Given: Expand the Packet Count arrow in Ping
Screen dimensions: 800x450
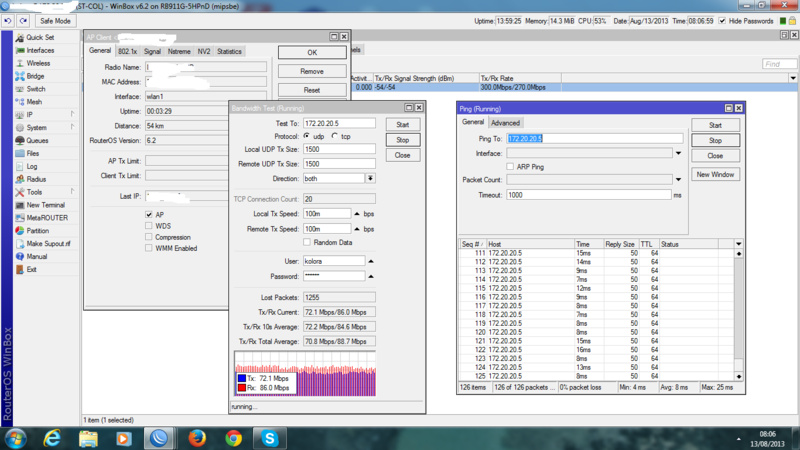Looking at the screenshot, I should point(678,180).
